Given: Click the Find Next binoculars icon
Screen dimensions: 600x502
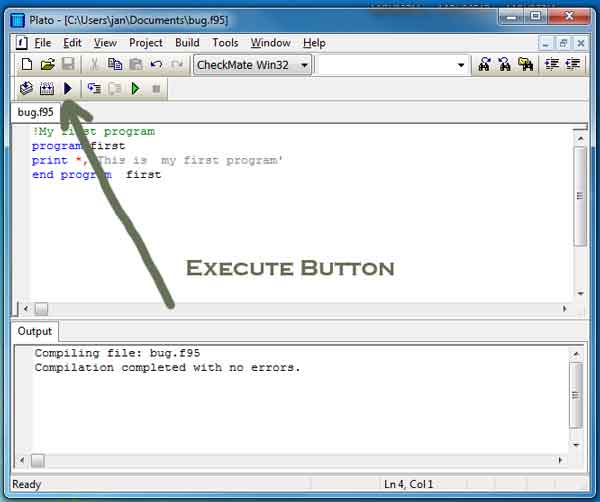Looking at the screenshot, I should coord(505,64).
